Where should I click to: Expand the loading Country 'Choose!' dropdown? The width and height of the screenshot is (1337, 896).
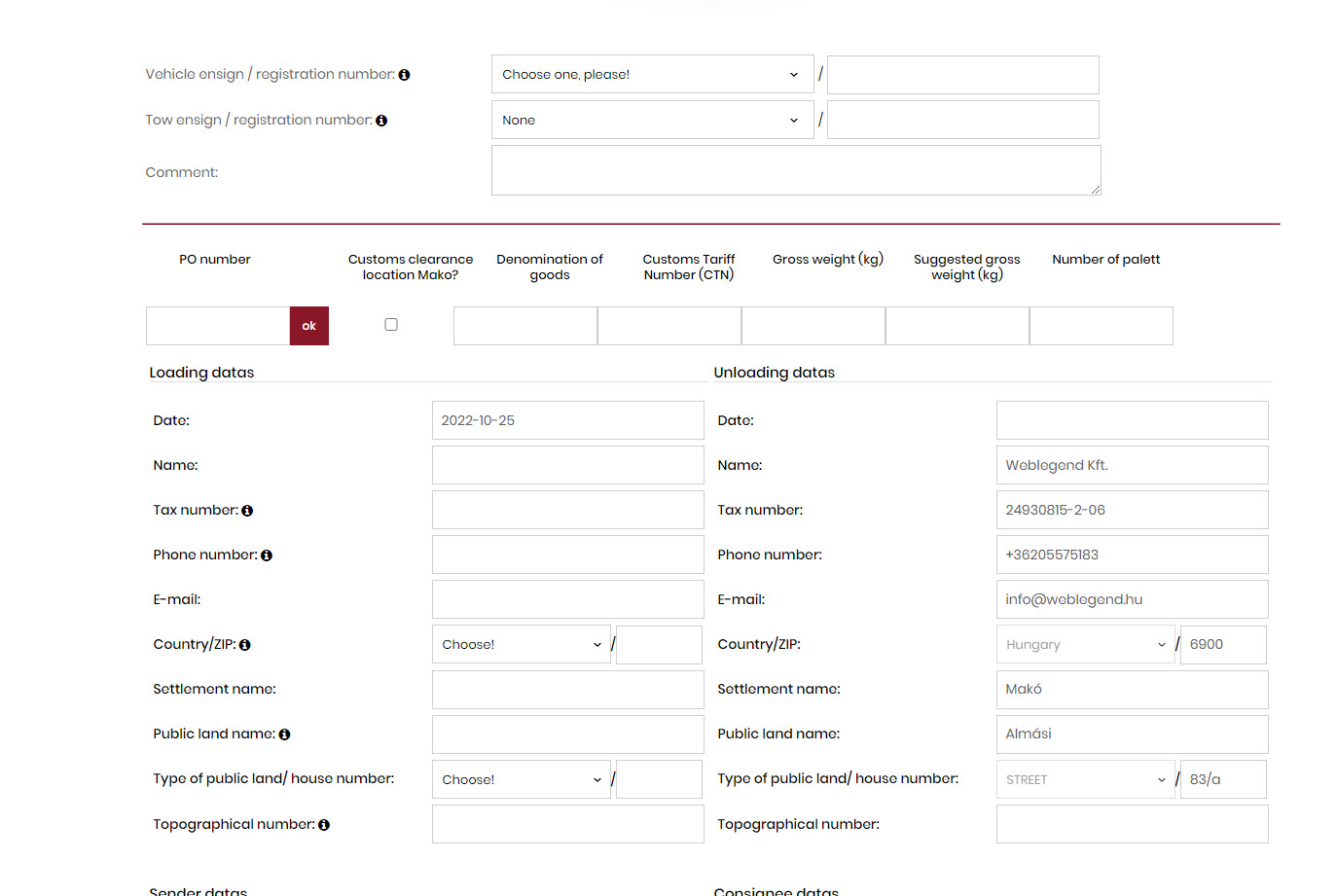click(521, 645)
